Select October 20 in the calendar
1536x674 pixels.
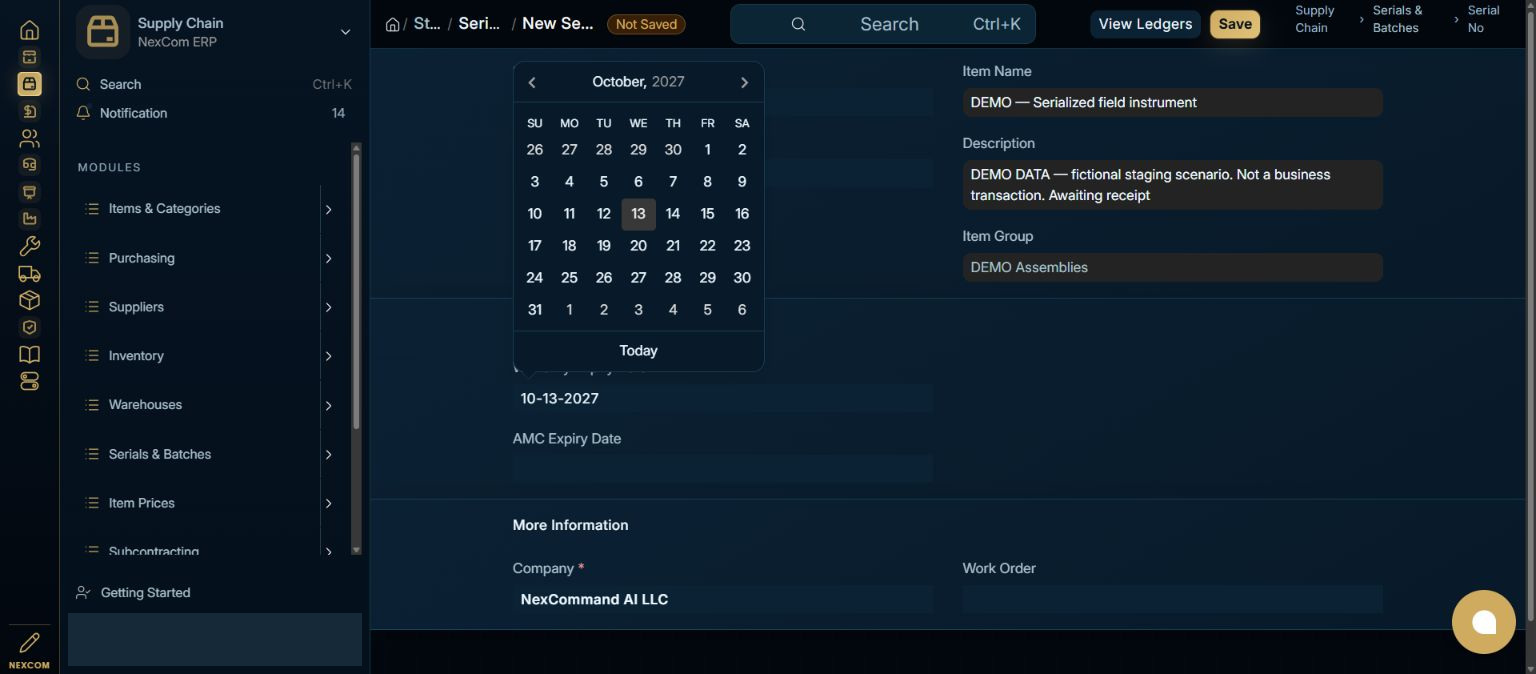point(638,246)
